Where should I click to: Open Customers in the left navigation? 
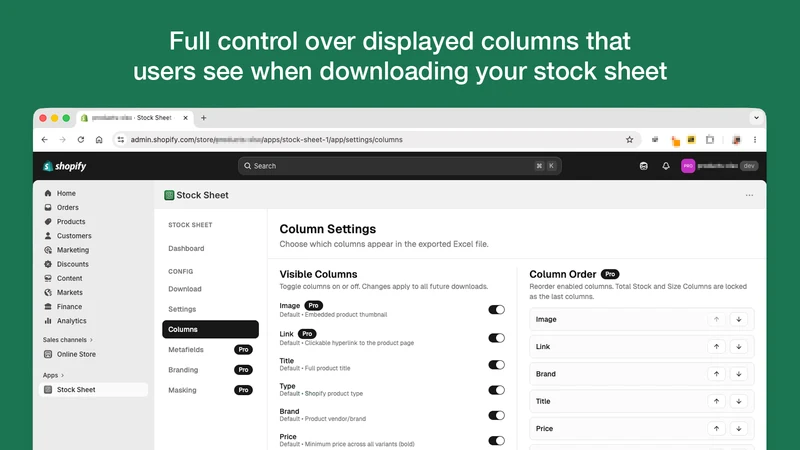(74, 236)
